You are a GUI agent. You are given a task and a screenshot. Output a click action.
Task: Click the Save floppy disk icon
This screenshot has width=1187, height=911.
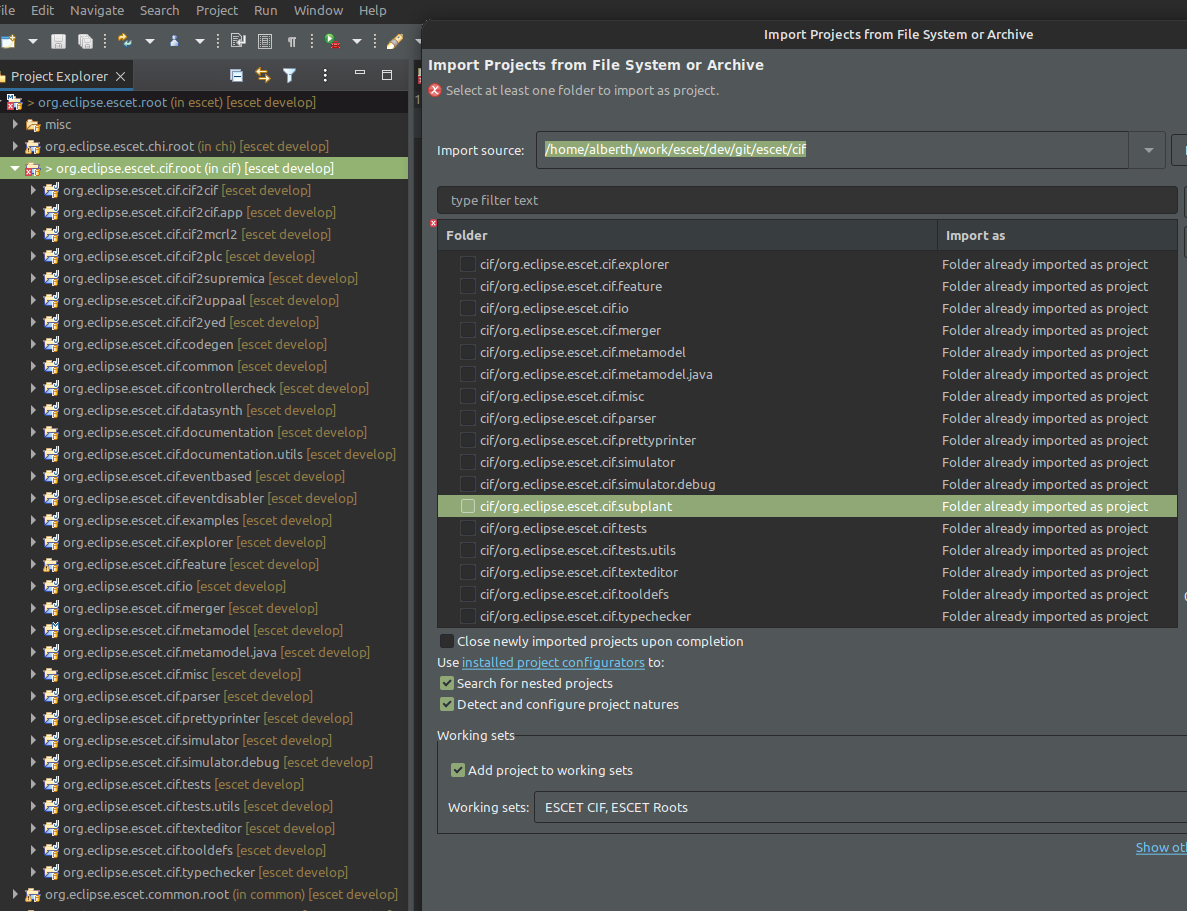58,41
